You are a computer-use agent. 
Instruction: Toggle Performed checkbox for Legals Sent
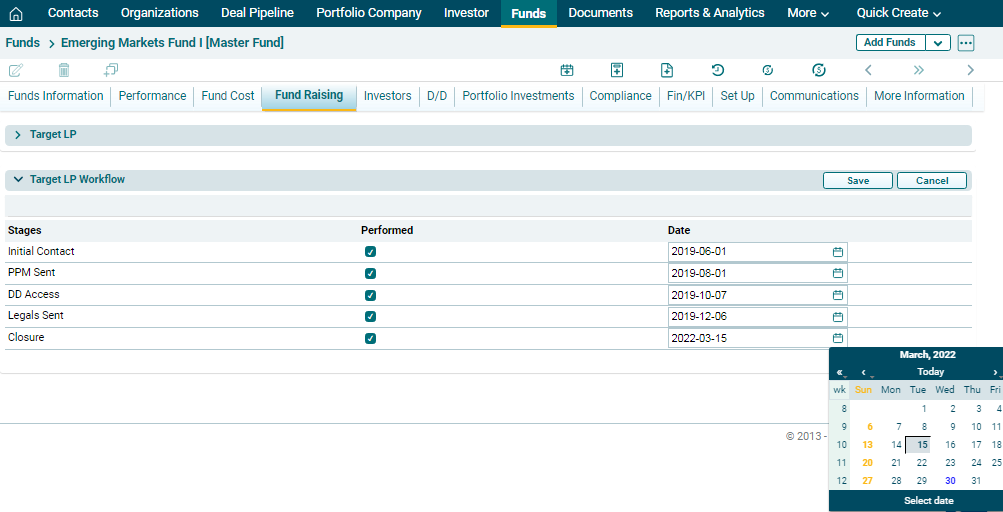pyautogui.click(x=371, y=316)
